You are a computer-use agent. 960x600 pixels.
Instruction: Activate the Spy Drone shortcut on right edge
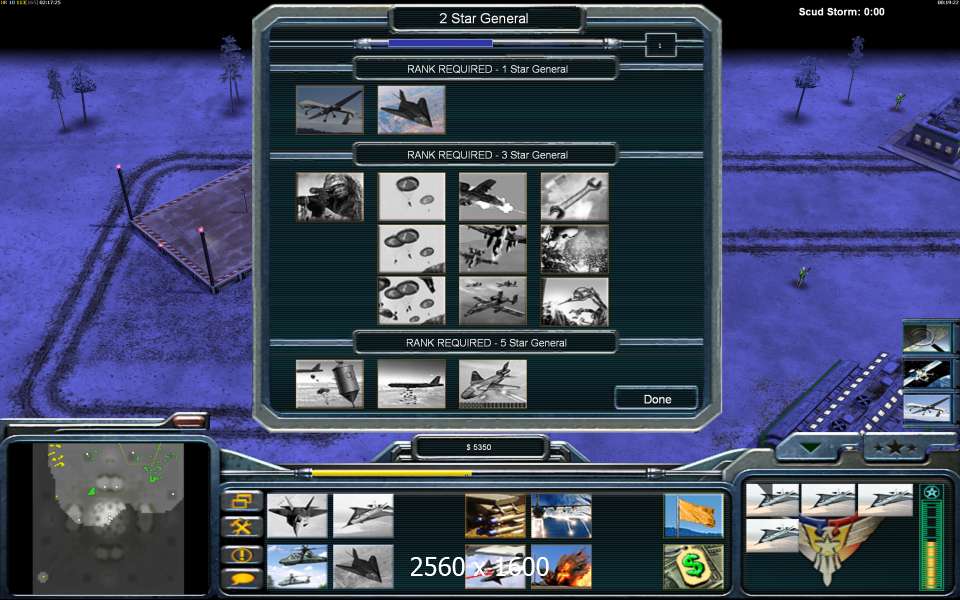point(927,408)
